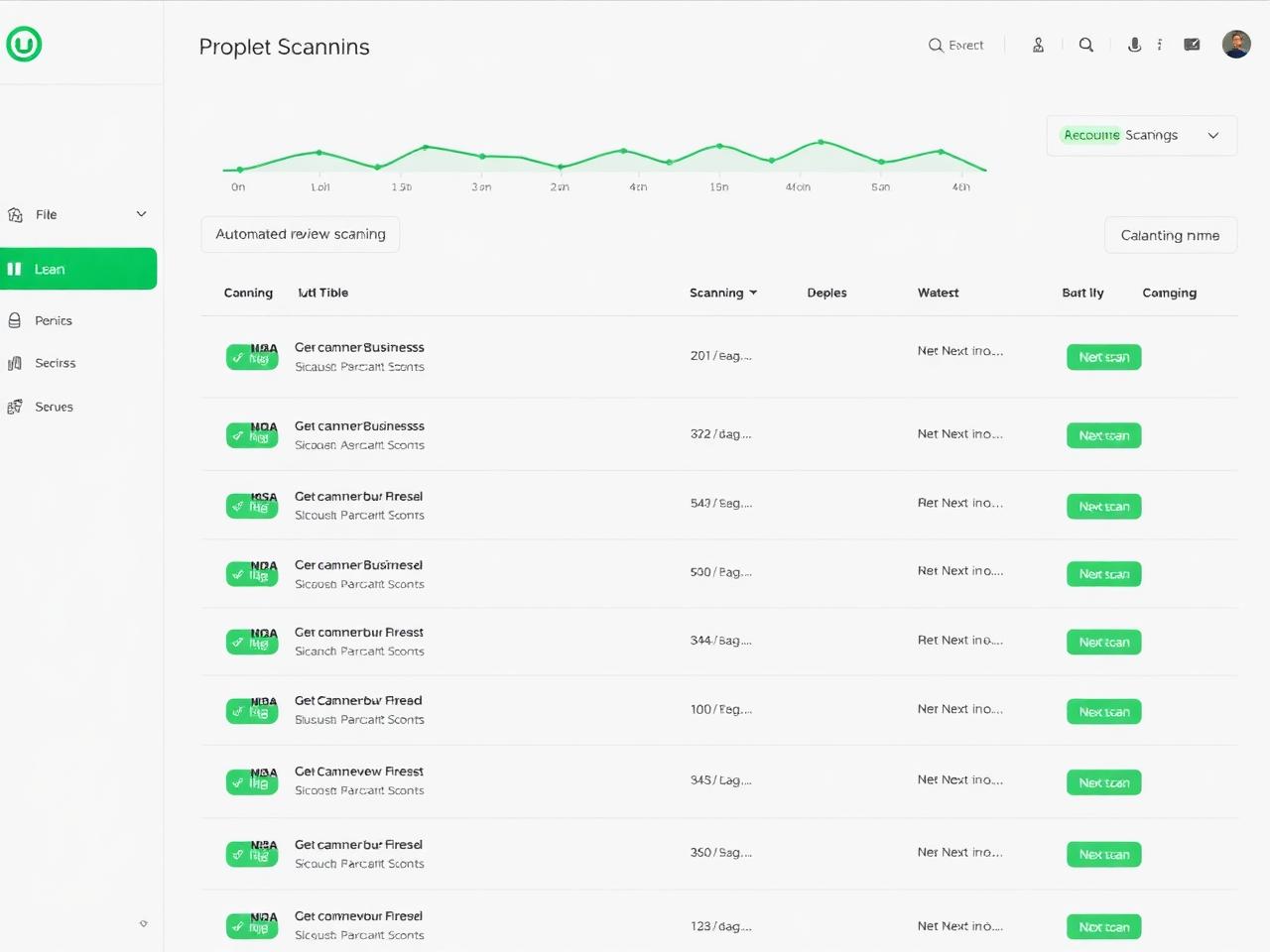1270x952 pixels.
Task: Click the chart peak point above 15n
Action: (x=718, y=146)
